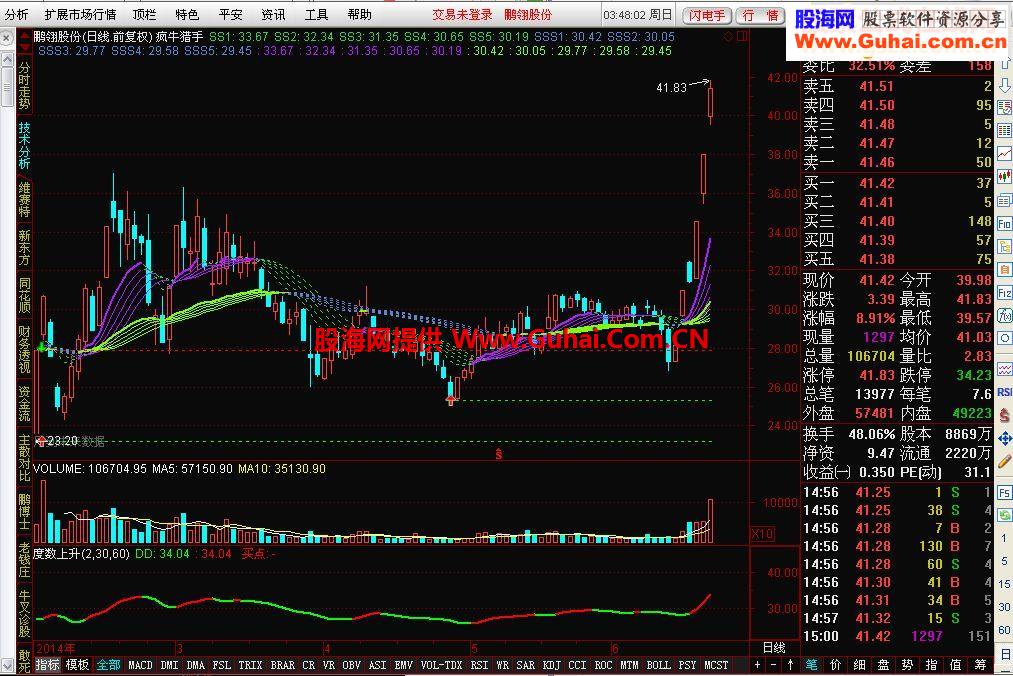Viewport: 1013px width, 676px height.
Task: Open the 顶栏 menu
Action: 144,14
